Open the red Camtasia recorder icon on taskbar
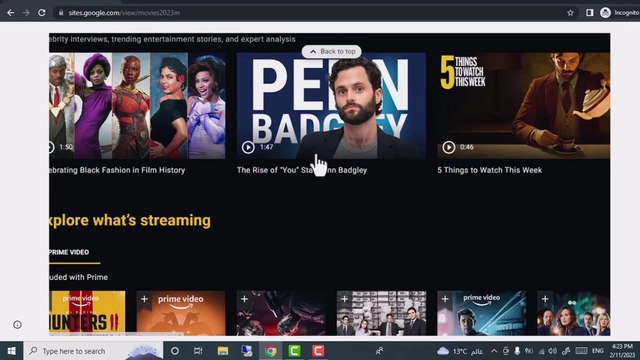This screenshot has height=360, width=640. point(318,351)
